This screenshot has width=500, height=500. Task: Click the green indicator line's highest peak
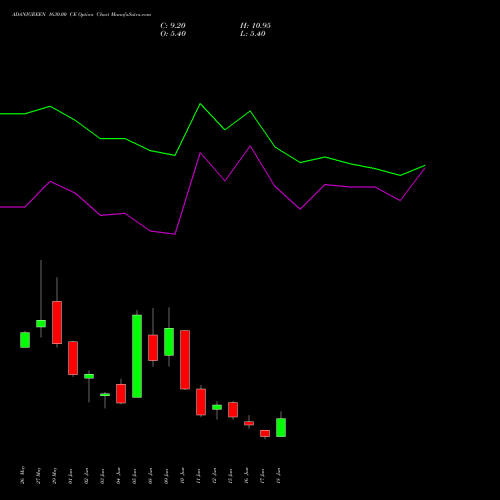[x=200, y=104]
